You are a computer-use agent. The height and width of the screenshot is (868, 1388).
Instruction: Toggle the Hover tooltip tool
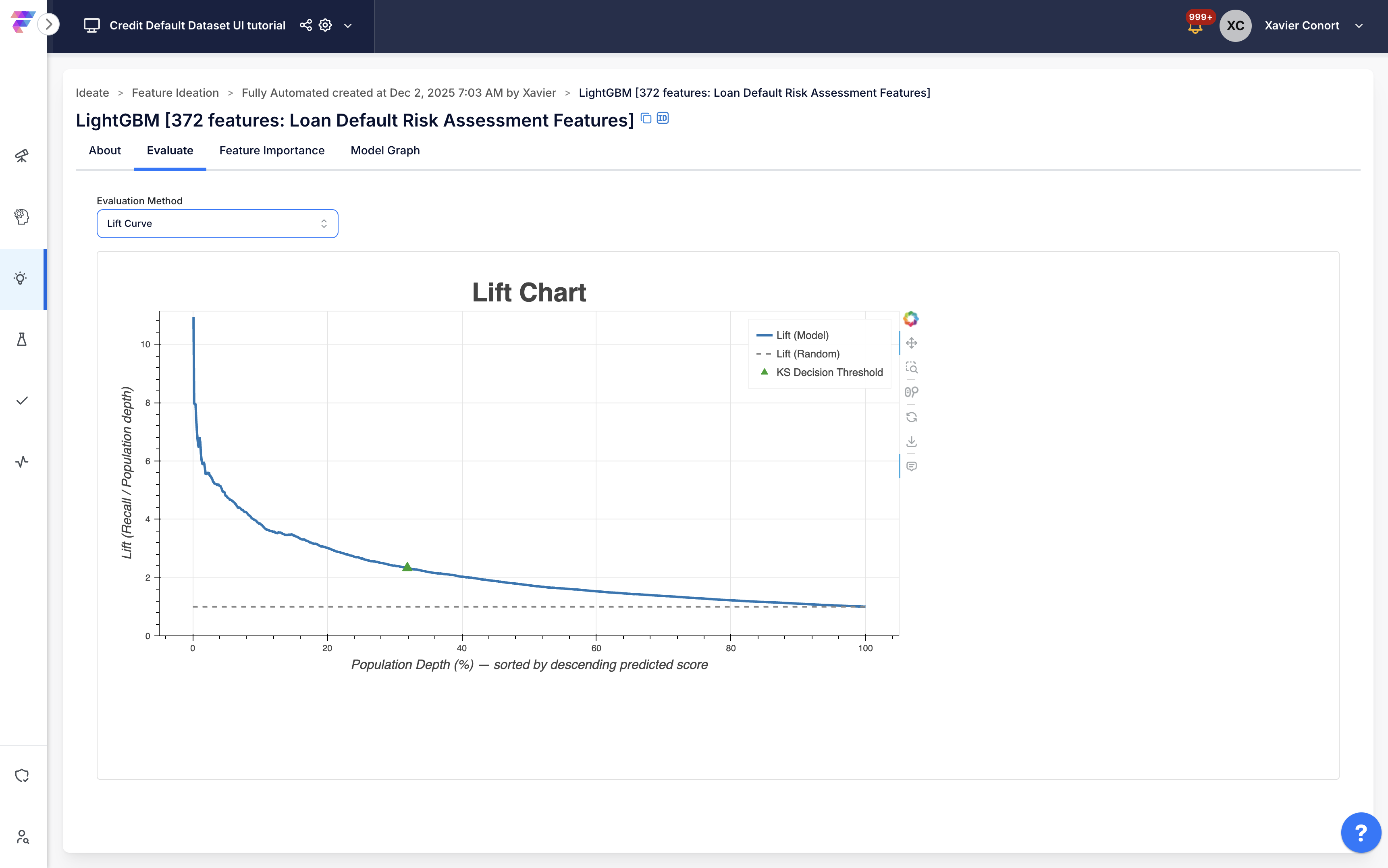[911, 466]
